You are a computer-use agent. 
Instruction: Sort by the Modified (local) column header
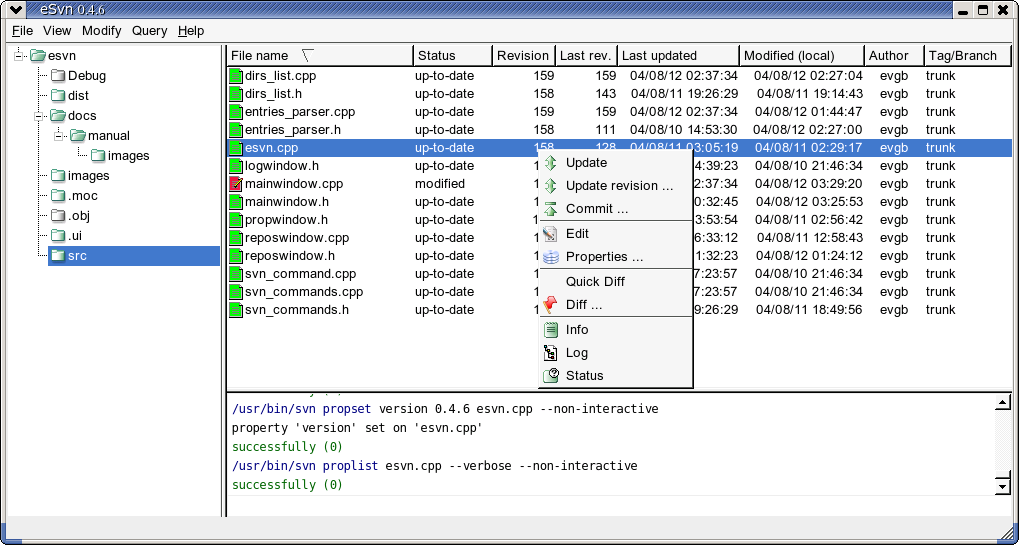coord(802,56)
